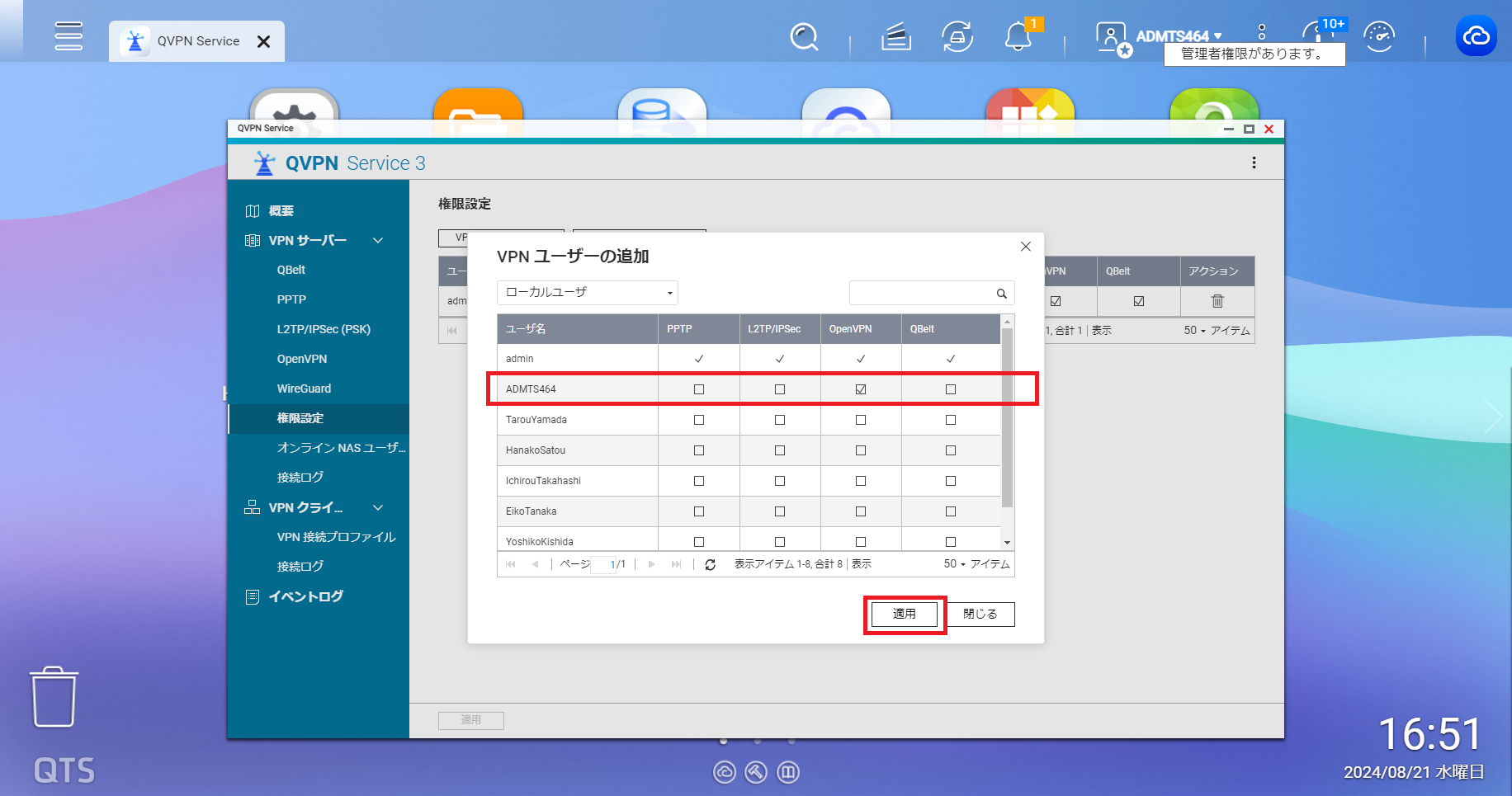Open the desktop Recycle Bin
Screen dimensions: 1512x796
click(54, 697)
